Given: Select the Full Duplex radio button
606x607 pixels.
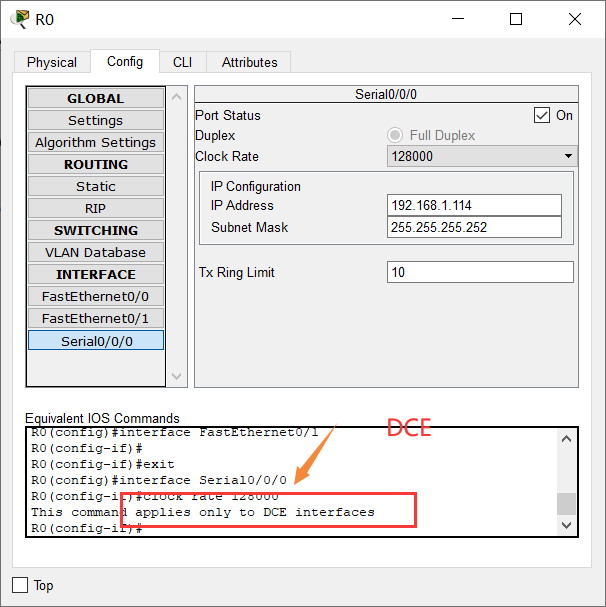Looking at the screenshot, I should click(x=395, y=135).
